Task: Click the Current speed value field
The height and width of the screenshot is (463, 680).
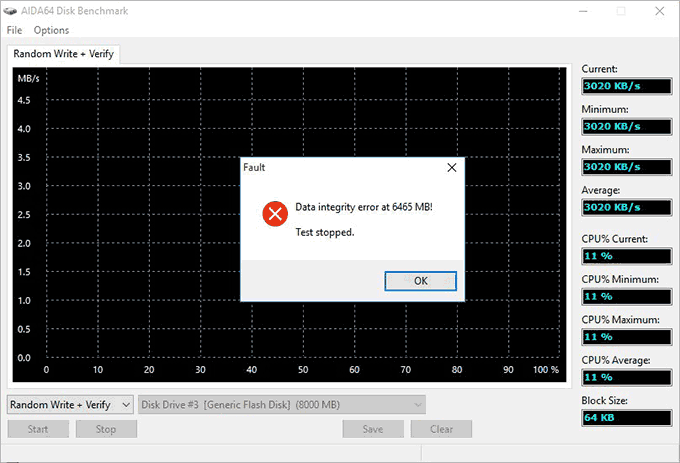Action: 627,86
